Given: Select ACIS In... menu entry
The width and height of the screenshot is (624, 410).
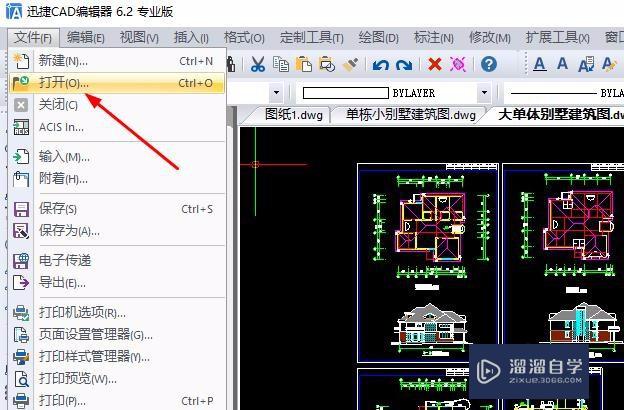Looking at the screenshot, I should coord(117,127).
